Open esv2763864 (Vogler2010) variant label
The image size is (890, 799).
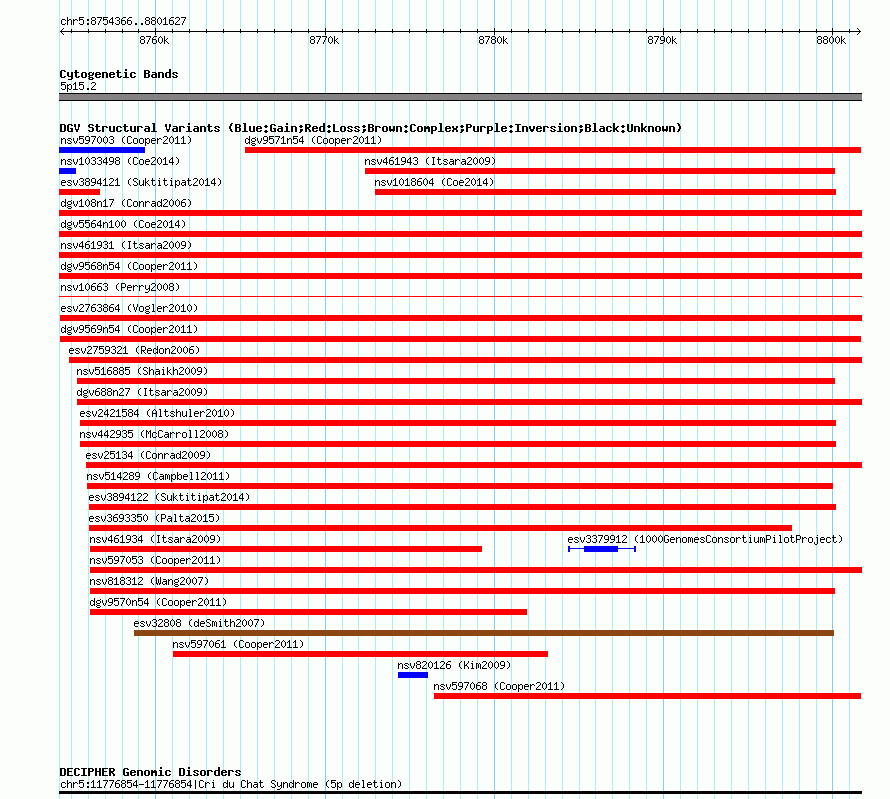point(129,308)
